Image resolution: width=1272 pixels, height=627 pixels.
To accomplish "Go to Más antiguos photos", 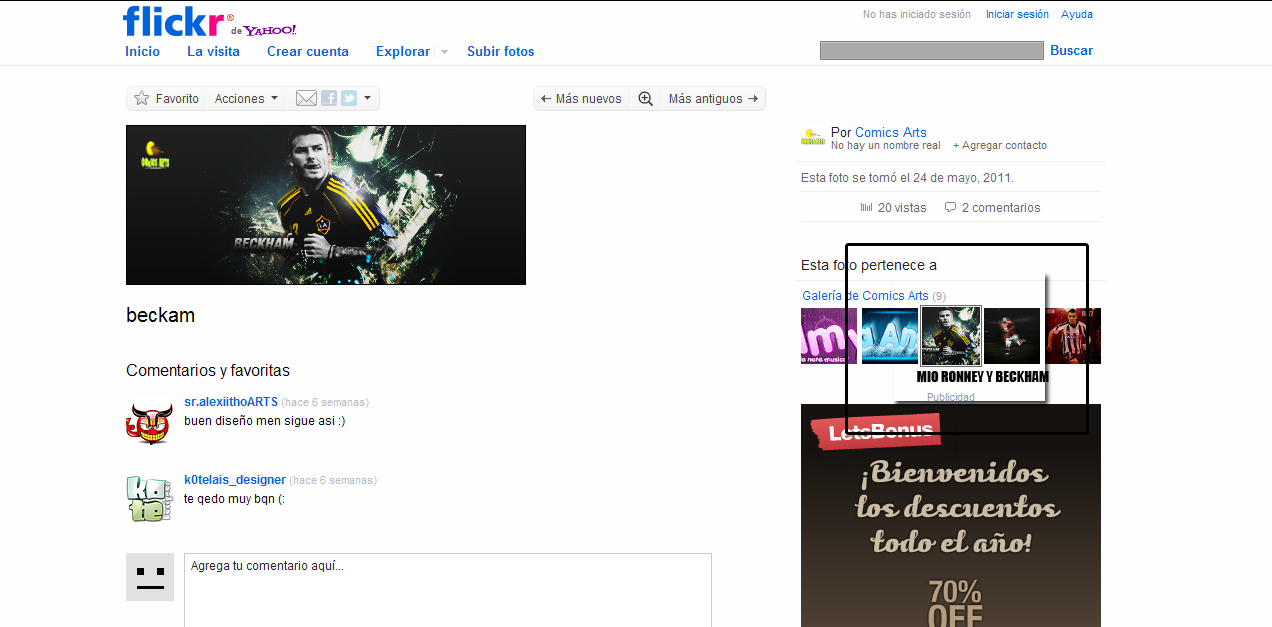I will point(714,98).
